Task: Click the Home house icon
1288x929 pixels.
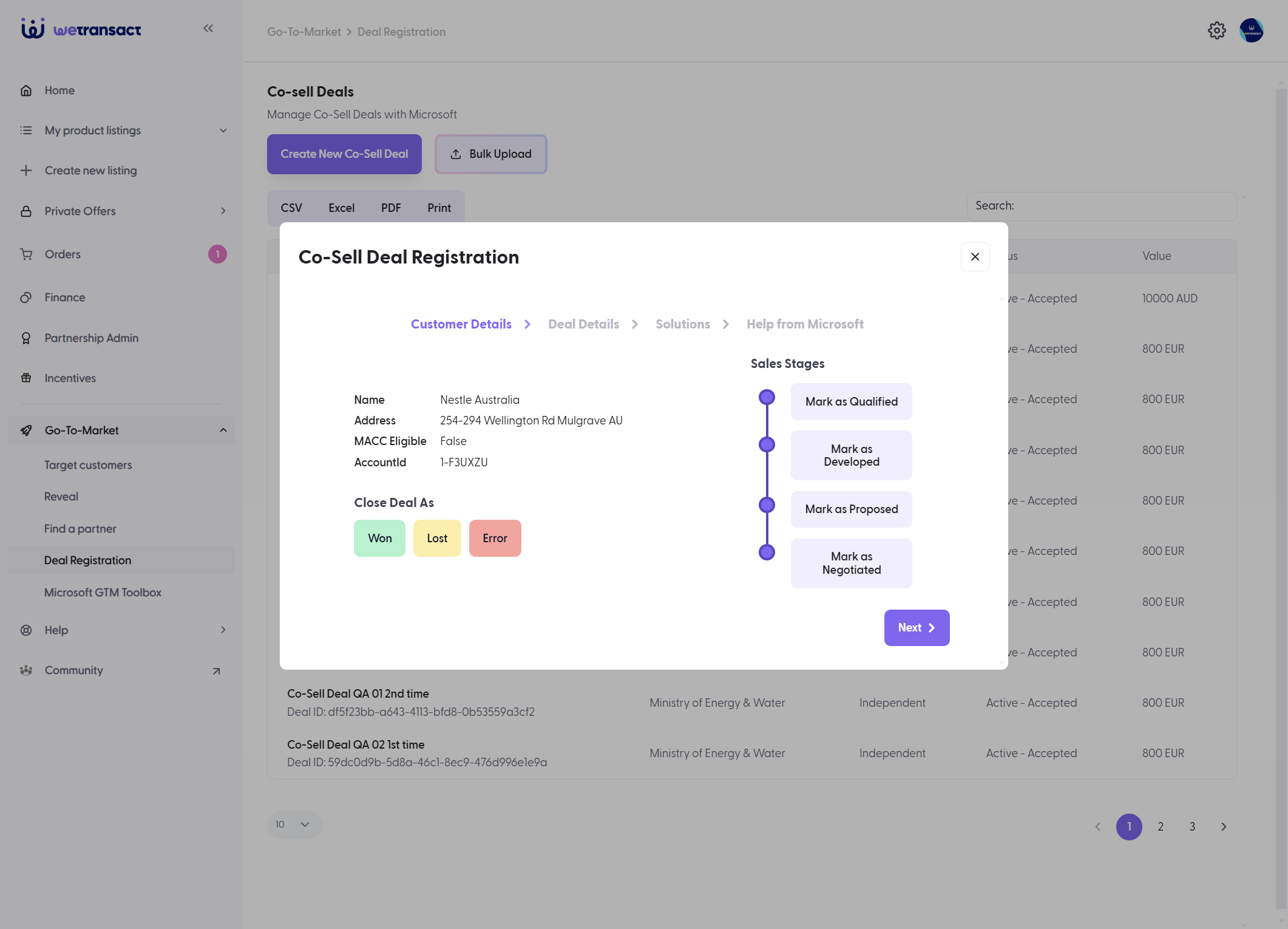Action: 26,90
